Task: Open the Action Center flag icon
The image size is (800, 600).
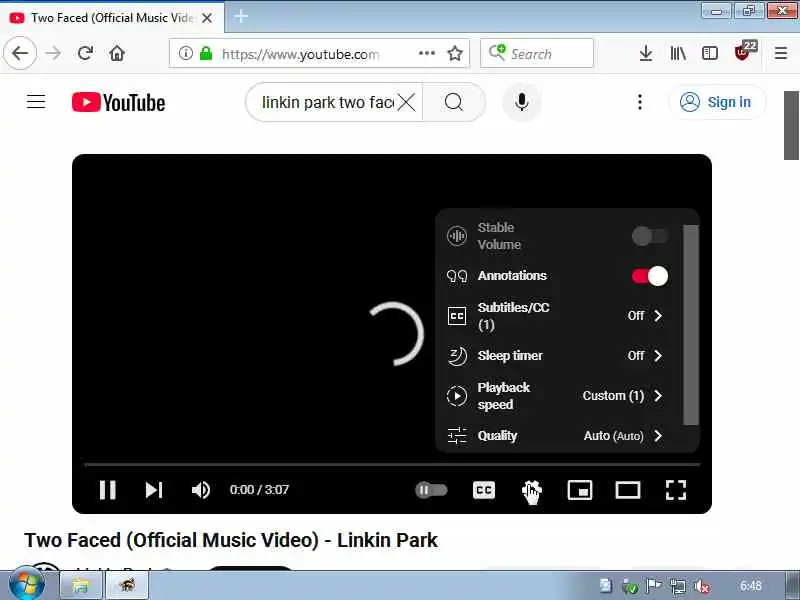Action: coord(654,587)
